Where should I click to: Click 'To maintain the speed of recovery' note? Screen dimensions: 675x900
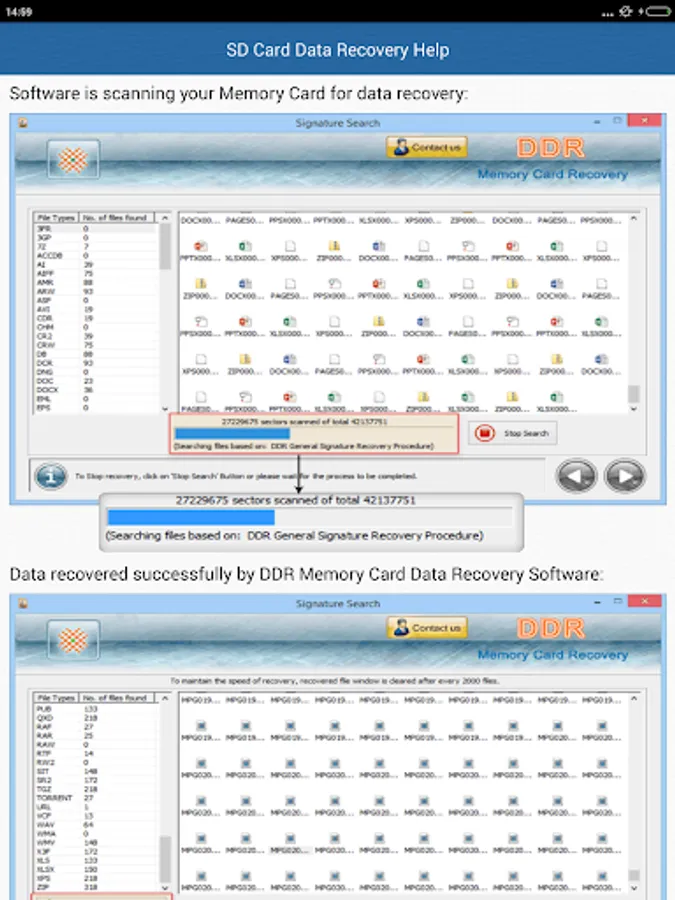click(335, 681)
